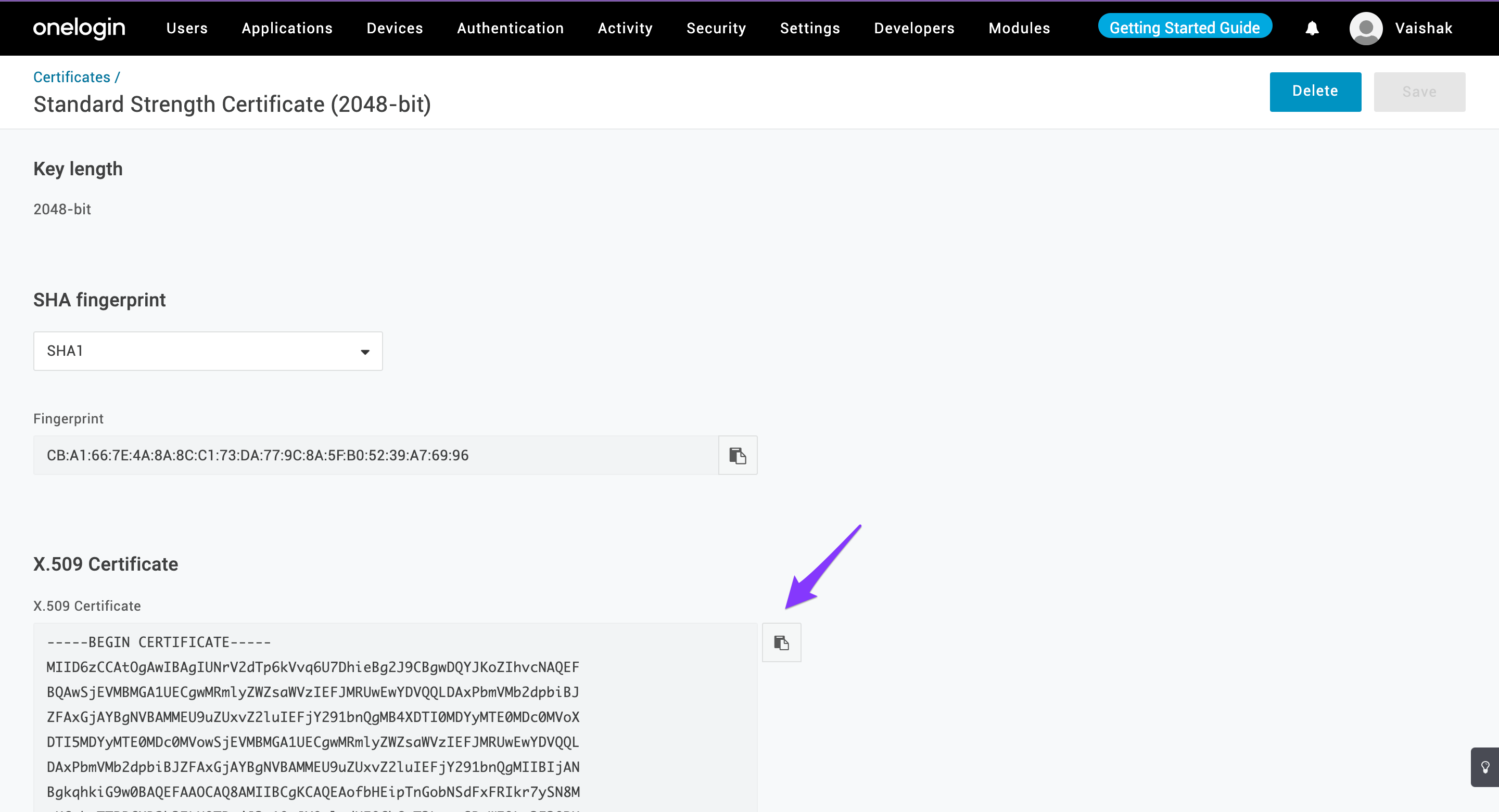Open the Activity menu
1499x812 pixels.
point(625,28)
